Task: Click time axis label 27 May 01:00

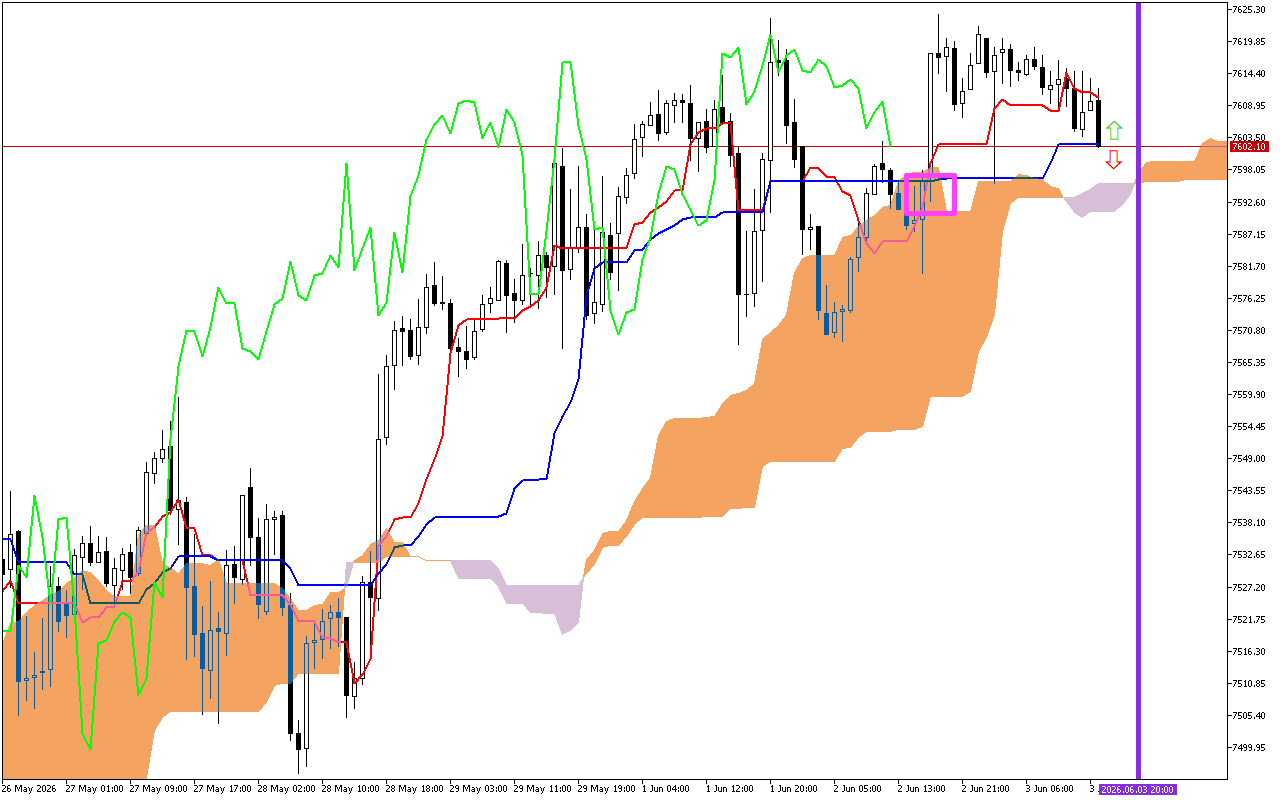Action: point(94,788)
